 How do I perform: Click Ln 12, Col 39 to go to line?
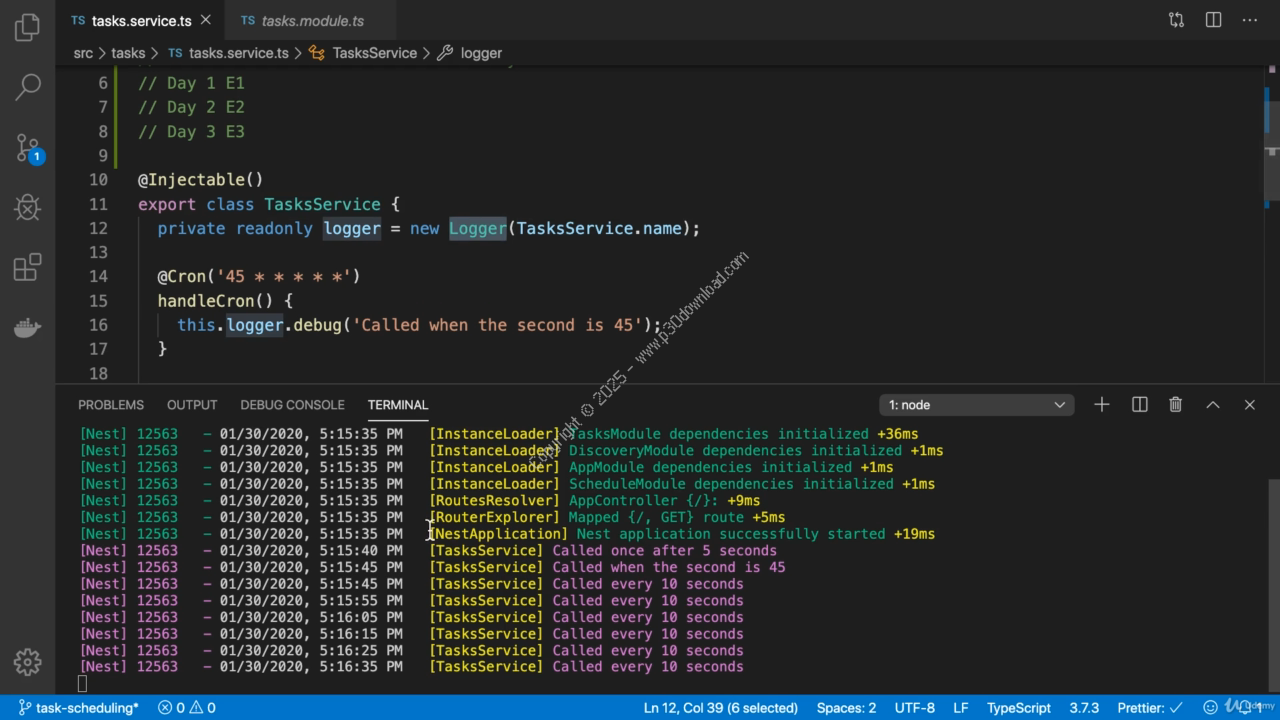pos(720,707)
